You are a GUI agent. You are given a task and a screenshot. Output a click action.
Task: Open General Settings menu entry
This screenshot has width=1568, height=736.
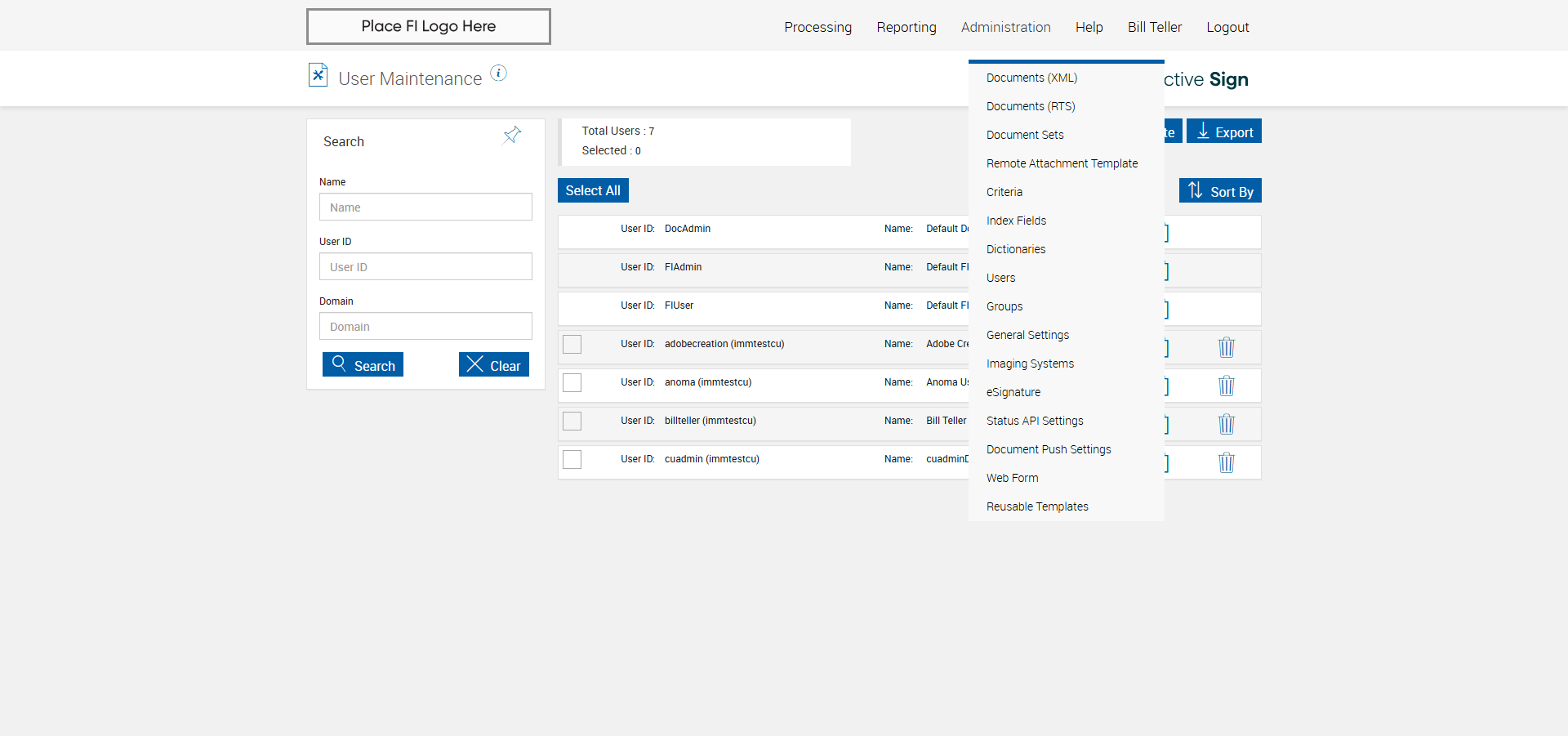click(1027, 335)
